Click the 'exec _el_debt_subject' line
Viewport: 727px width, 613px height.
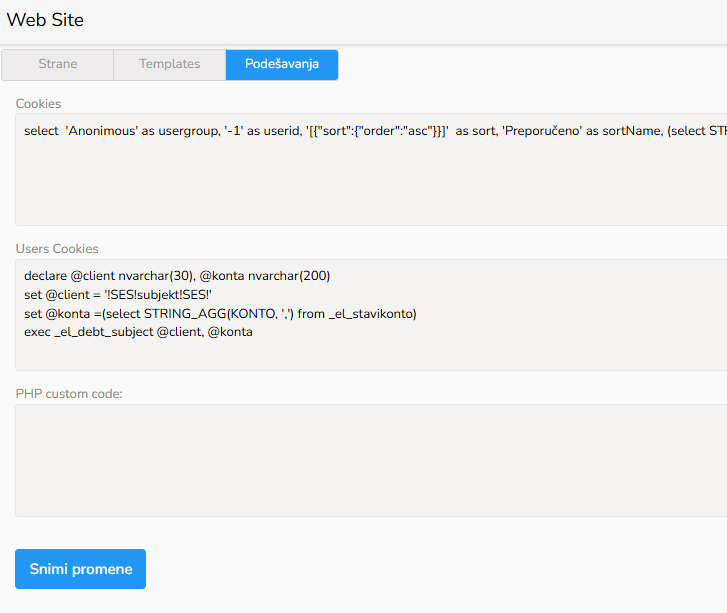(138, 332)
